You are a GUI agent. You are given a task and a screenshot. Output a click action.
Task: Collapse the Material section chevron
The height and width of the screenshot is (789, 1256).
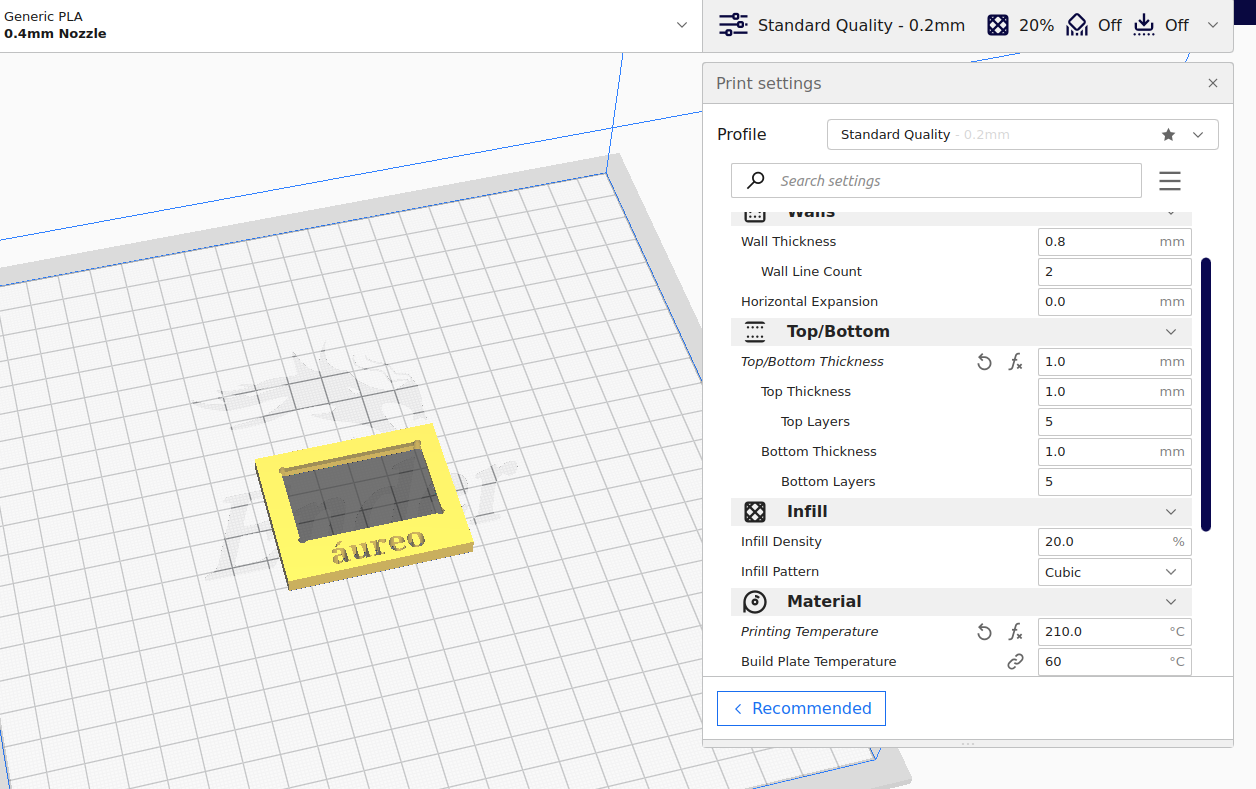1171,601
